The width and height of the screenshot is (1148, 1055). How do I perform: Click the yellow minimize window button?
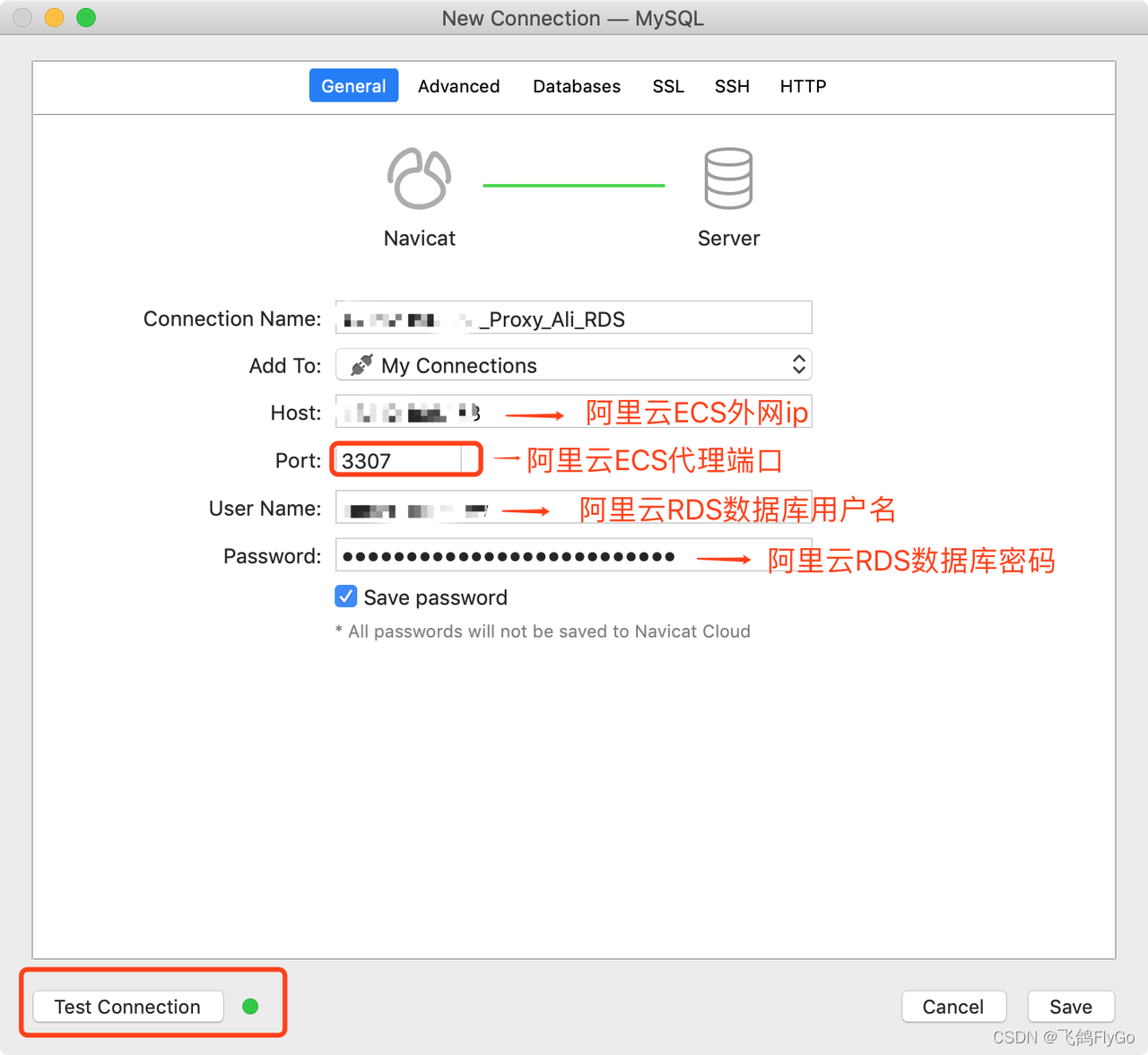click(54, 18)
